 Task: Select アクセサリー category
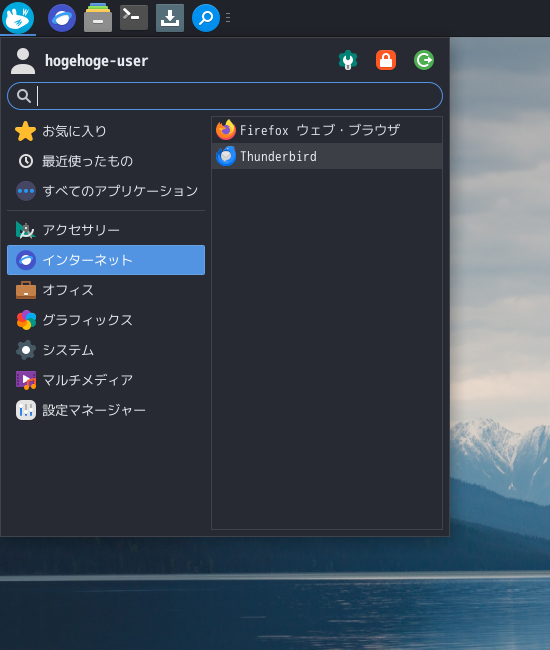tap(106, 230)
